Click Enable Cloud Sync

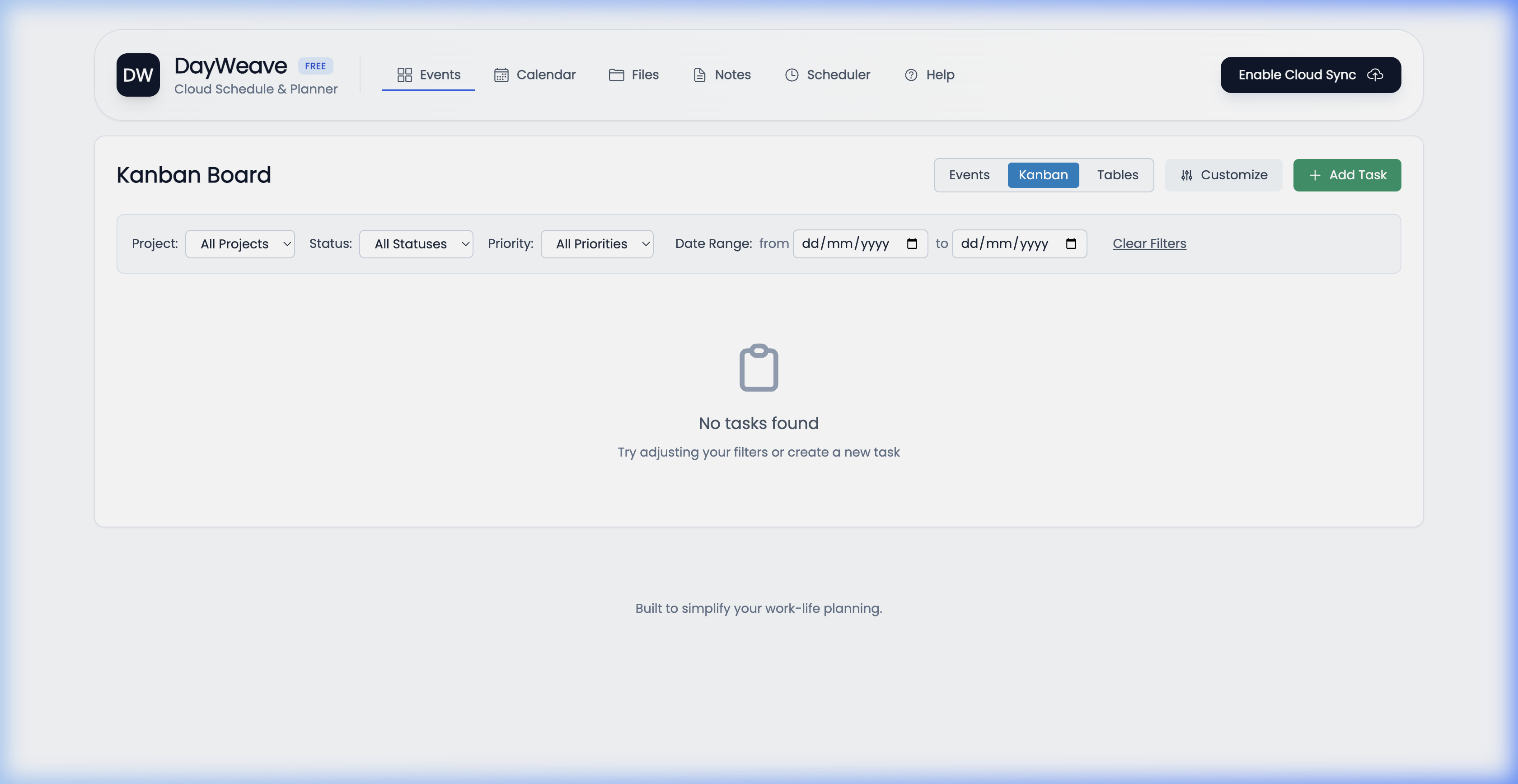[x=1310, y=75]
